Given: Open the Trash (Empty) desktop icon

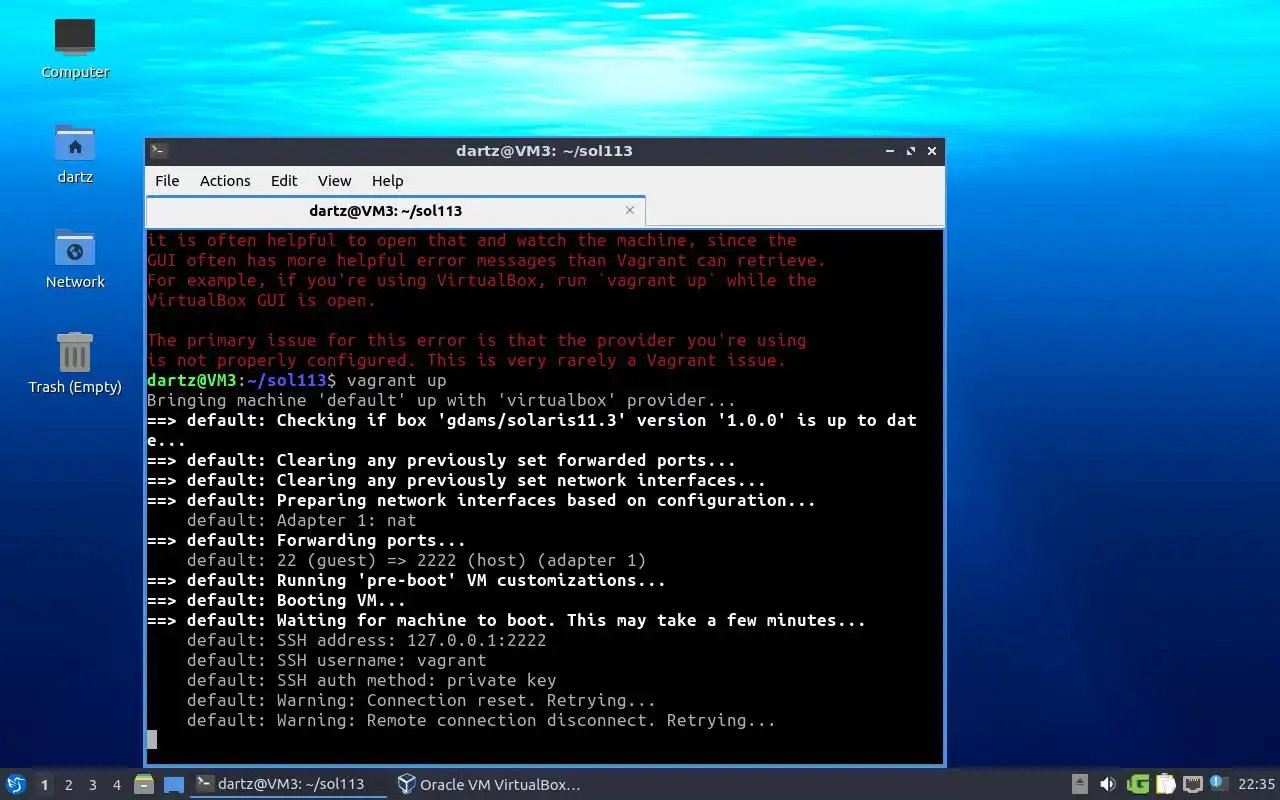Looking at the screenshot, I should point(75,364).
